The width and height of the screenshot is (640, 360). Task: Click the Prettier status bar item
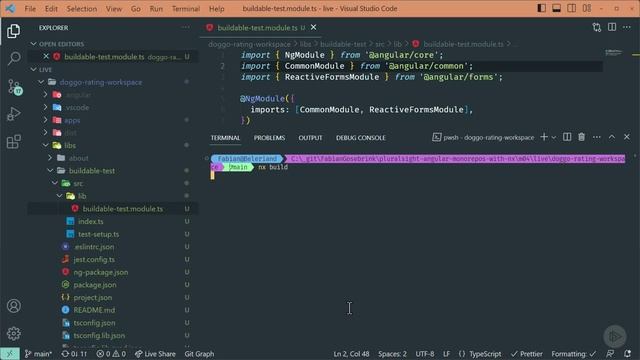[x=527, y=354]
